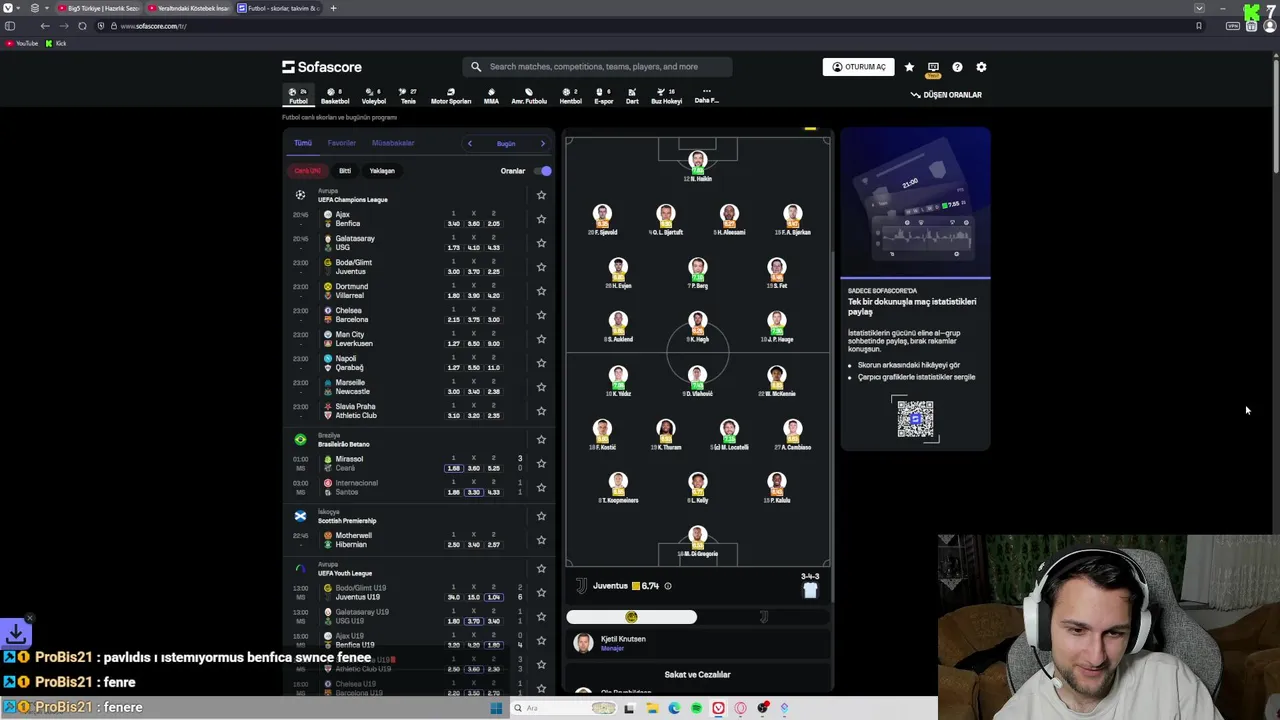Filter matches by the Canlı button
Screen dimensions: 1280x720
[307, 171]
